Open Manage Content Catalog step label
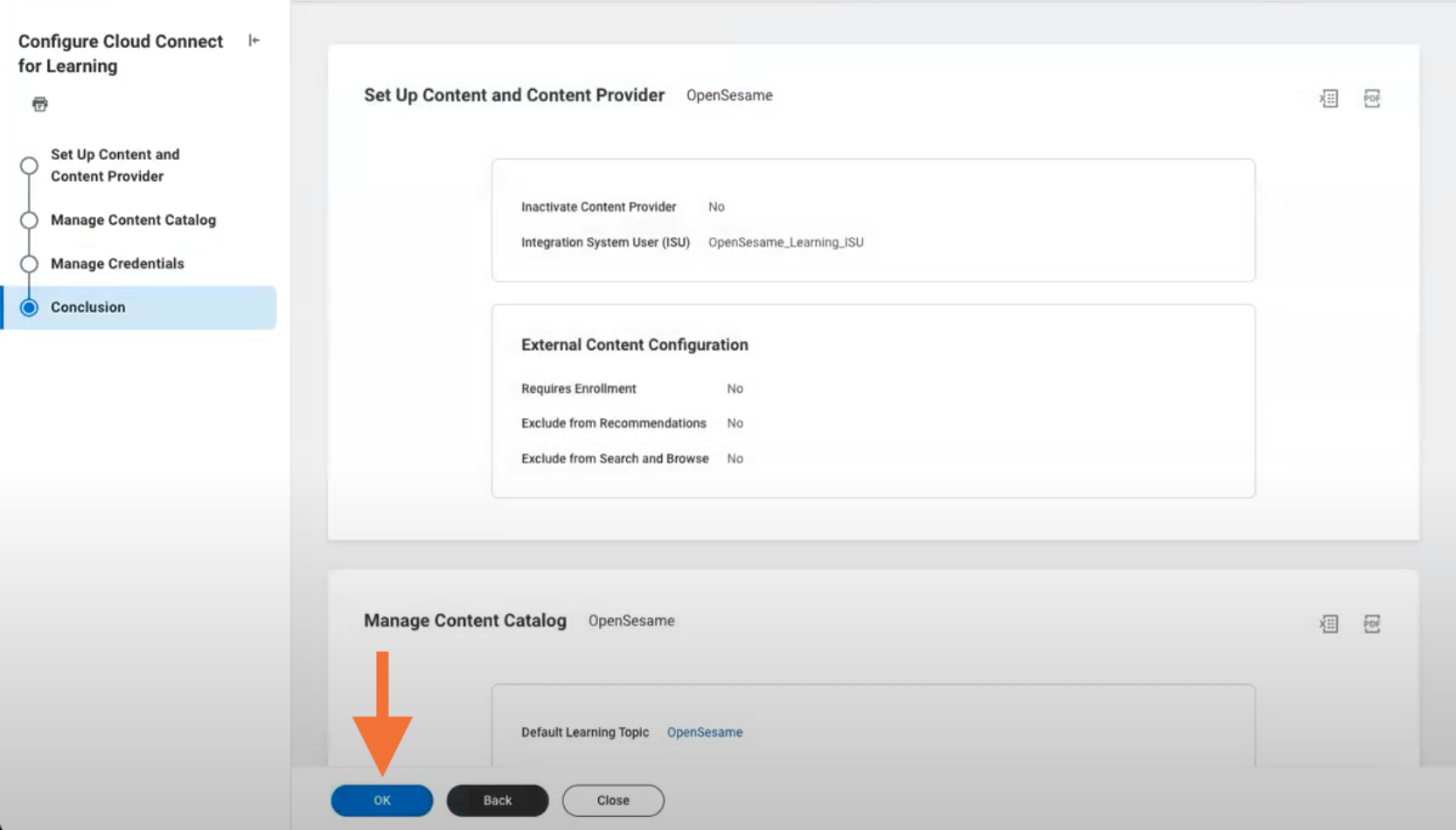The image size is (1456, 830). 133,220
